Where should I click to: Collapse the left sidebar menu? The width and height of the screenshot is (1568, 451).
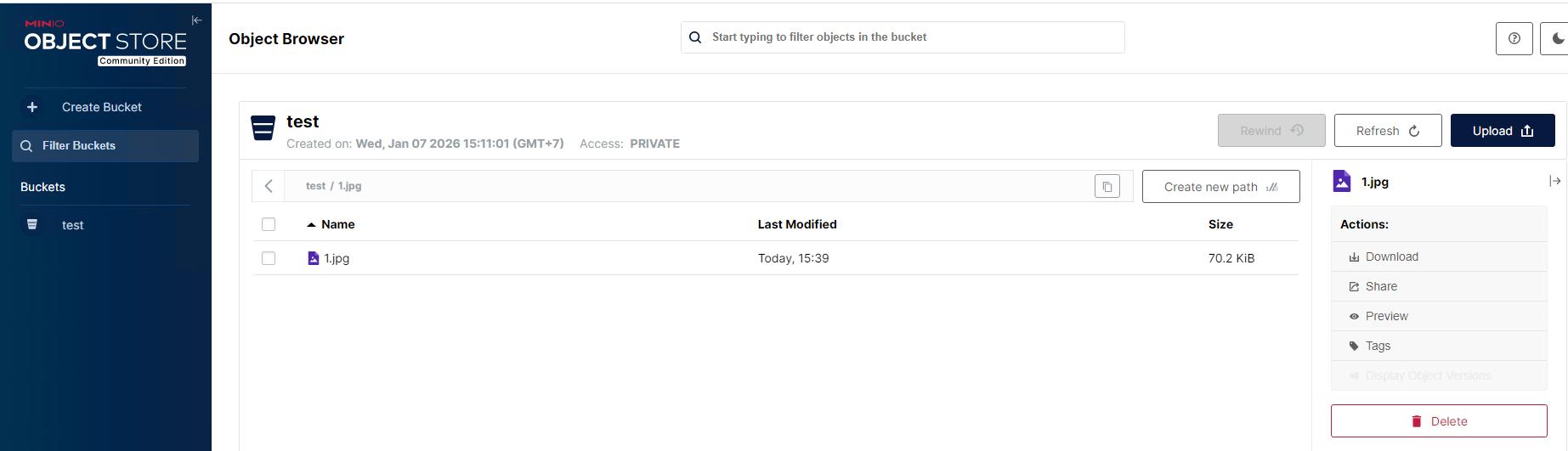[x=196, y=20]
